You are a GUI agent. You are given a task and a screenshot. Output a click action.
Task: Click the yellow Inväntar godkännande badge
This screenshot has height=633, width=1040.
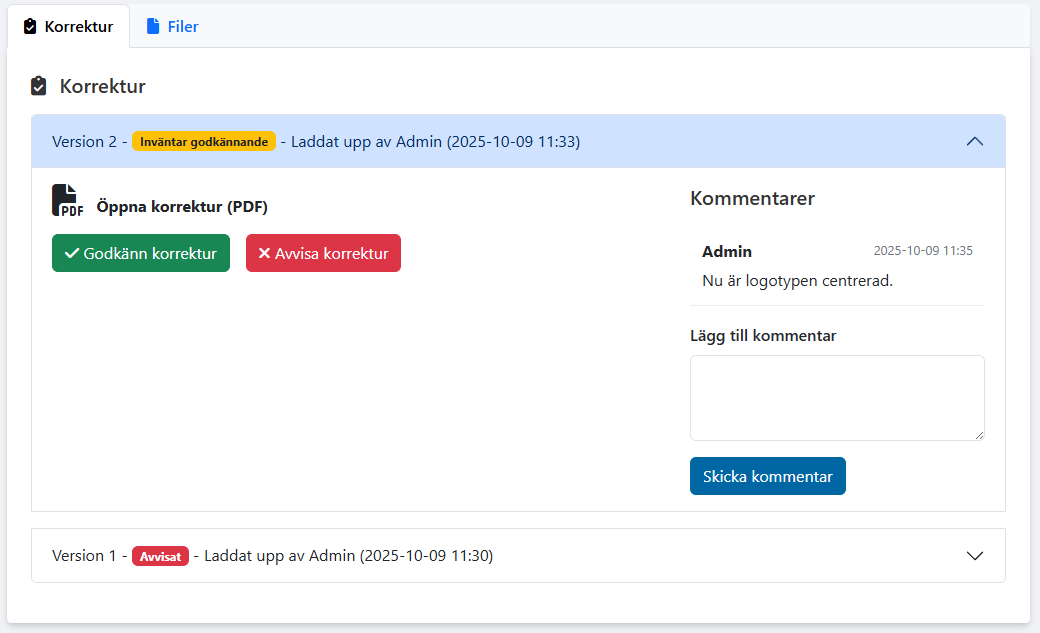coord(204,142)
